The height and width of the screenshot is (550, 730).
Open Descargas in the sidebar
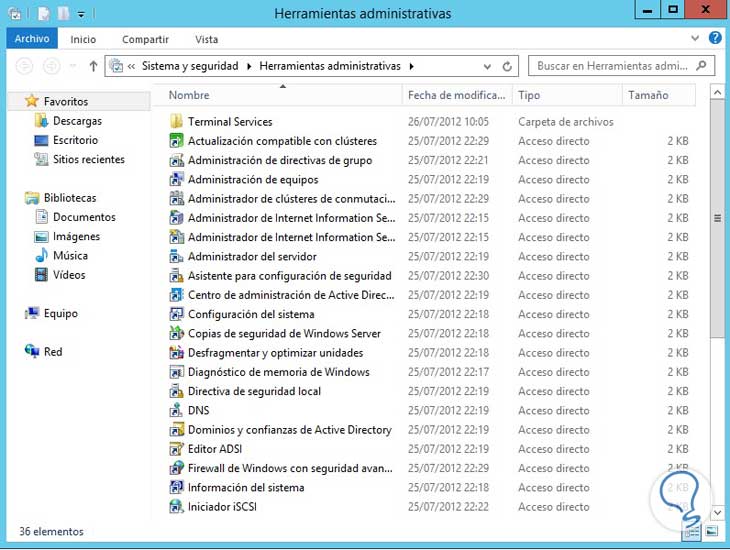[77, 121]
